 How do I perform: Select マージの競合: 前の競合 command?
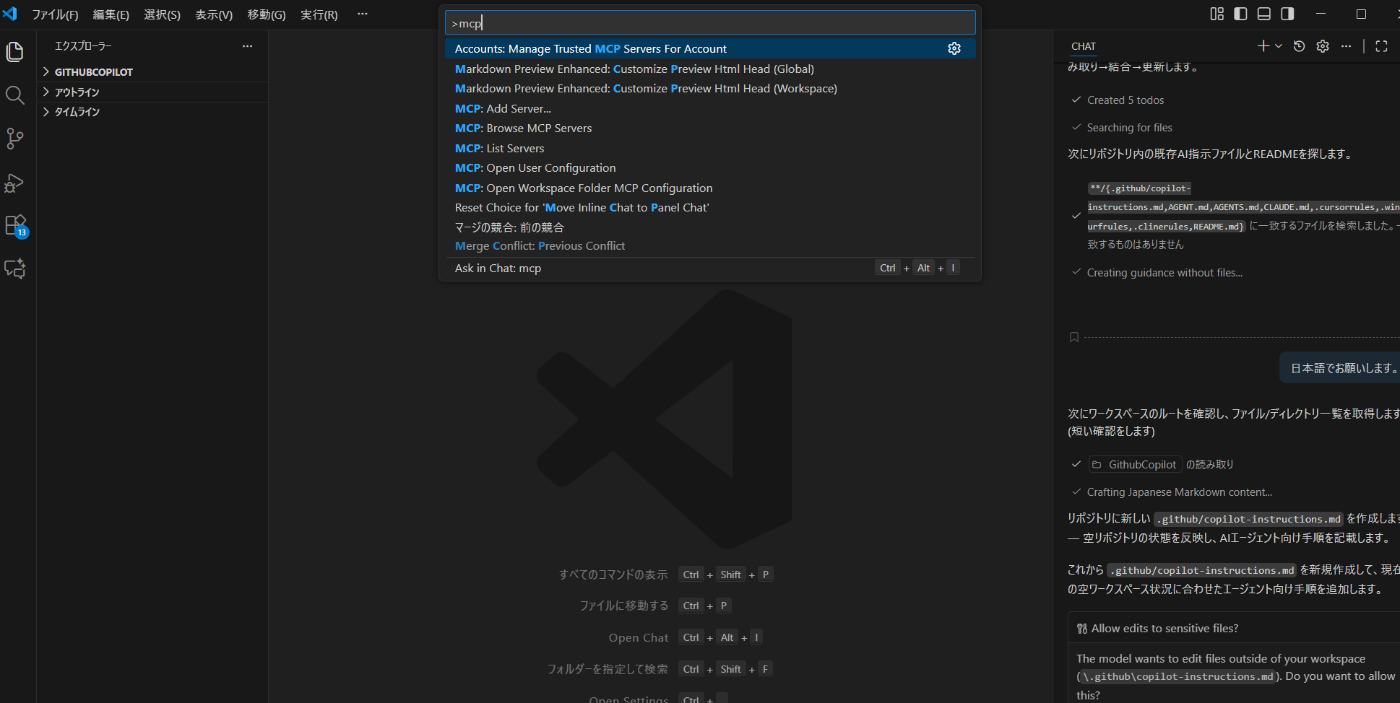(710, 227)
